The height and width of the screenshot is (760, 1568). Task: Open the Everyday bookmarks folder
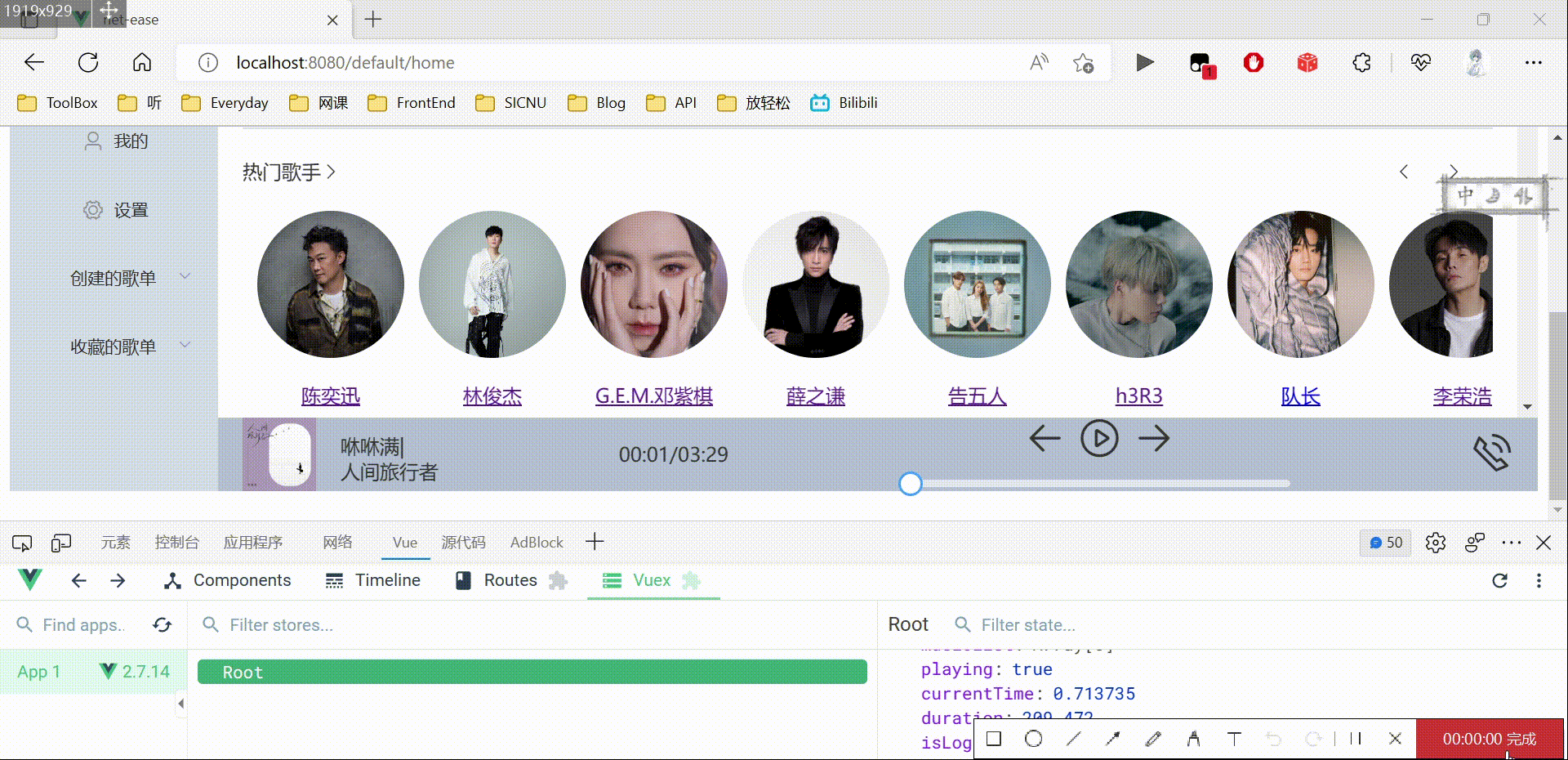(x=225, y=103)
